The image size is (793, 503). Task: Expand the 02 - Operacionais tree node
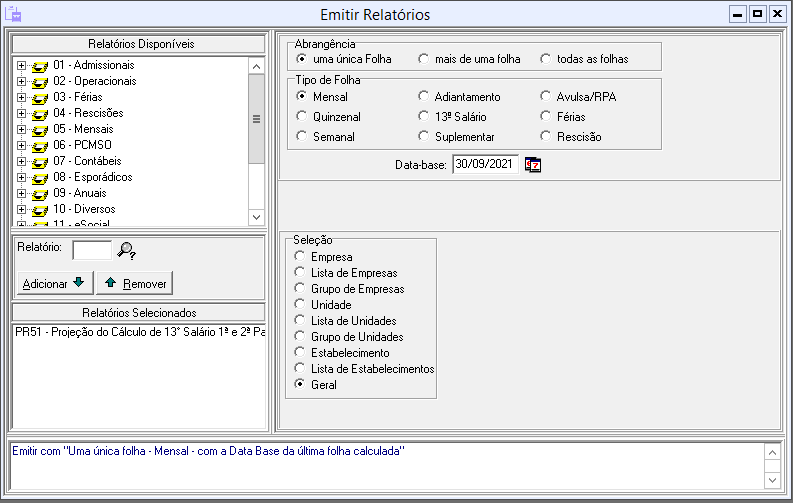click(x=22, y=81)
